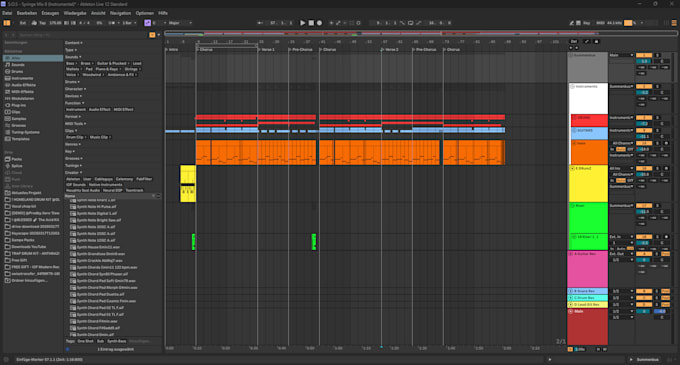Select Drums in the browser library
Screen dimensions: 680x365
(x=17, y=72)
